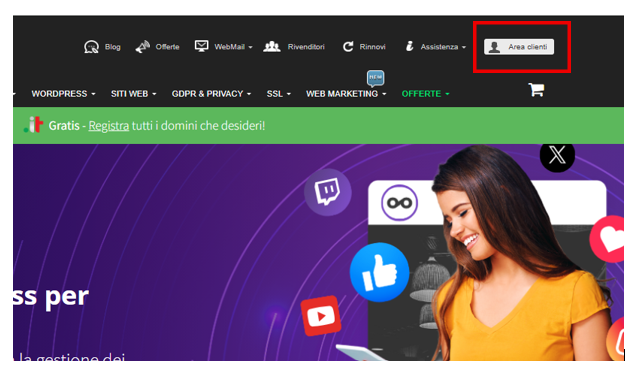Click the Offerte megaphone icon

(143, 47)
